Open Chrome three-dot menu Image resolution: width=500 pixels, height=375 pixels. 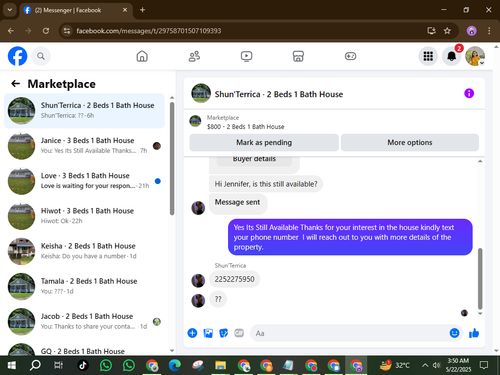pos(489,31)
